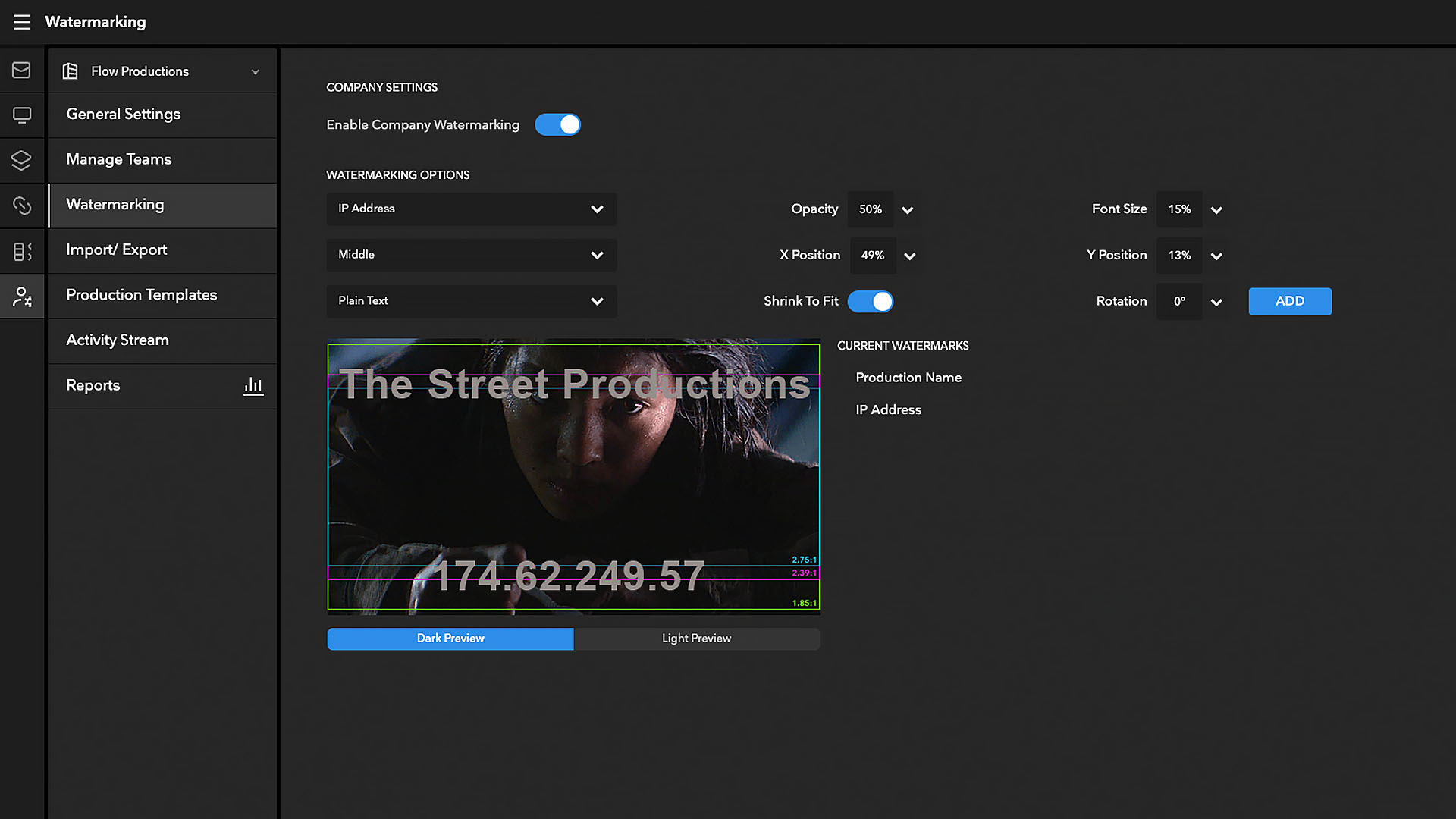
Task: Click the server database sidebar icon
Action: coord(22,251)
